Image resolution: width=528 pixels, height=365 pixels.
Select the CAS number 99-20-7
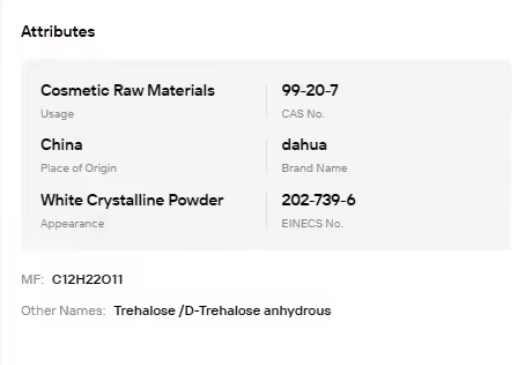click(x=310, y=90)
